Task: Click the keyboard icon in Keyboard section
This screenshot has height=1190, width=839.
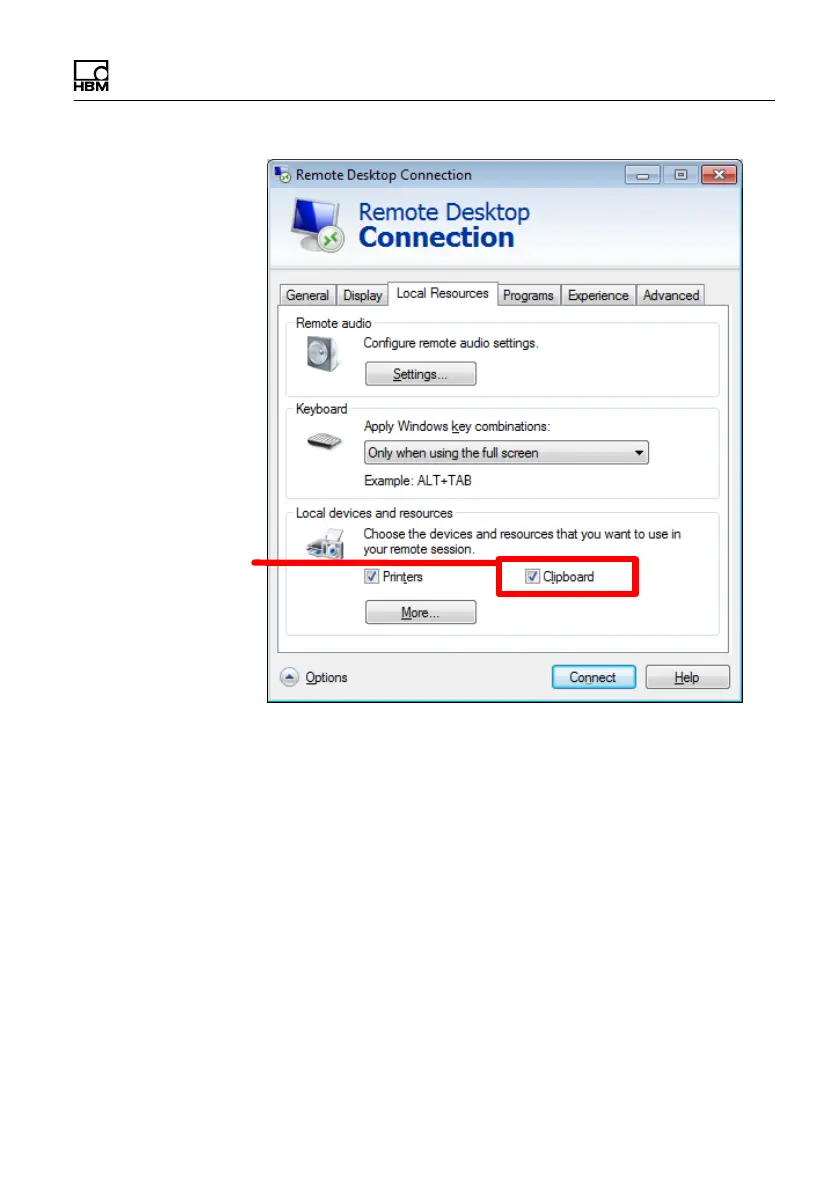Action: coord(325,440)
